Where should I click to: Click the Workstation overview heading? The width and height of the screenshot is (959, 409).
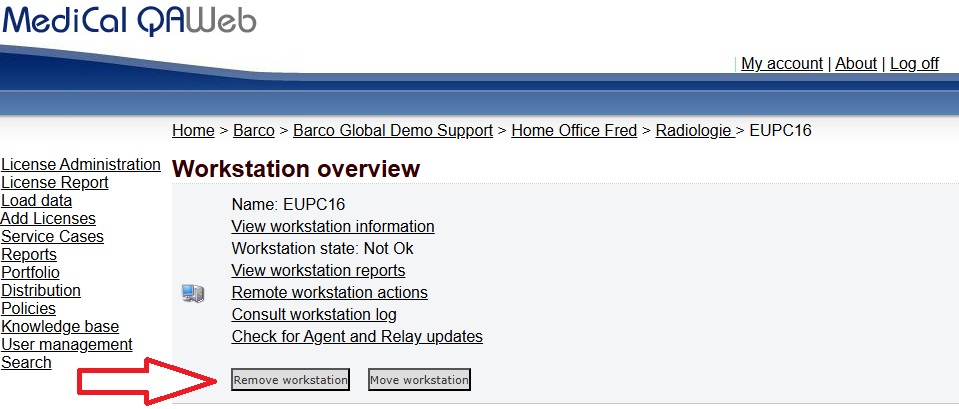(296, 169)
